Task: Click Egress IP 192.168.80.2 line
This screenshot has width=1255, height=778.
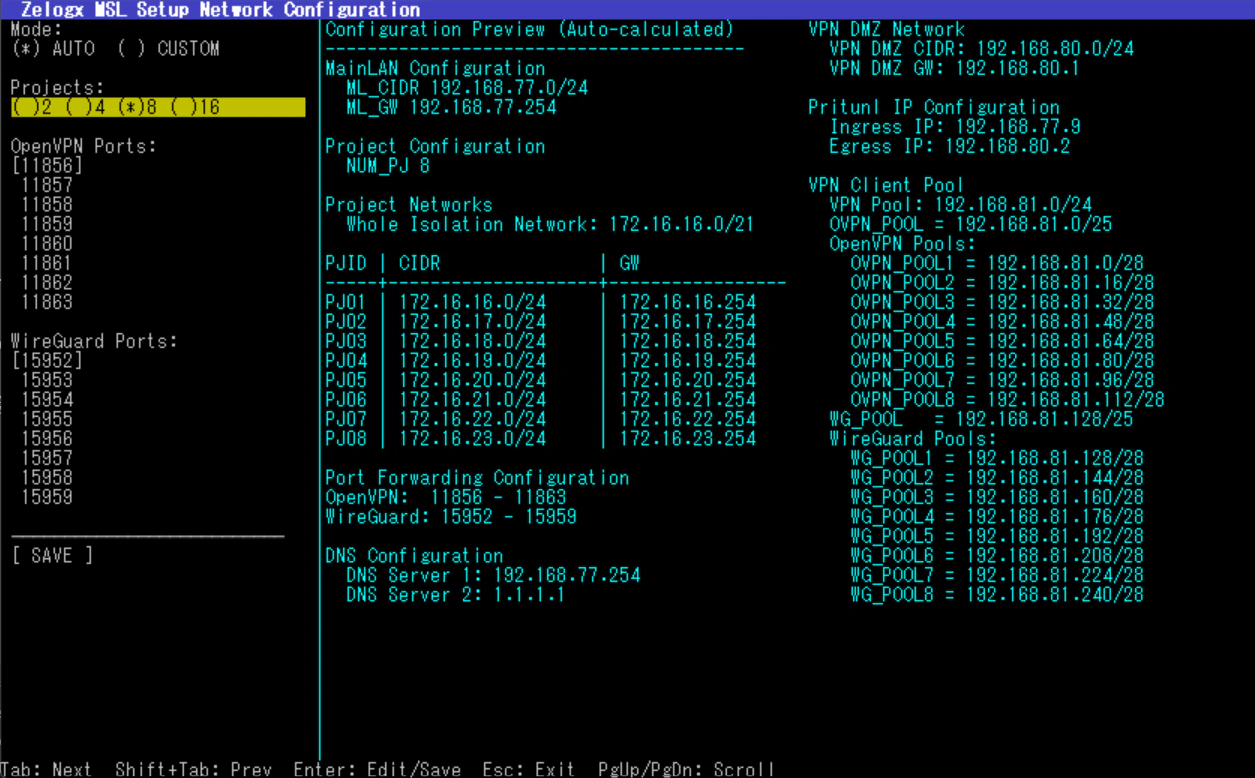Action: 950,146
